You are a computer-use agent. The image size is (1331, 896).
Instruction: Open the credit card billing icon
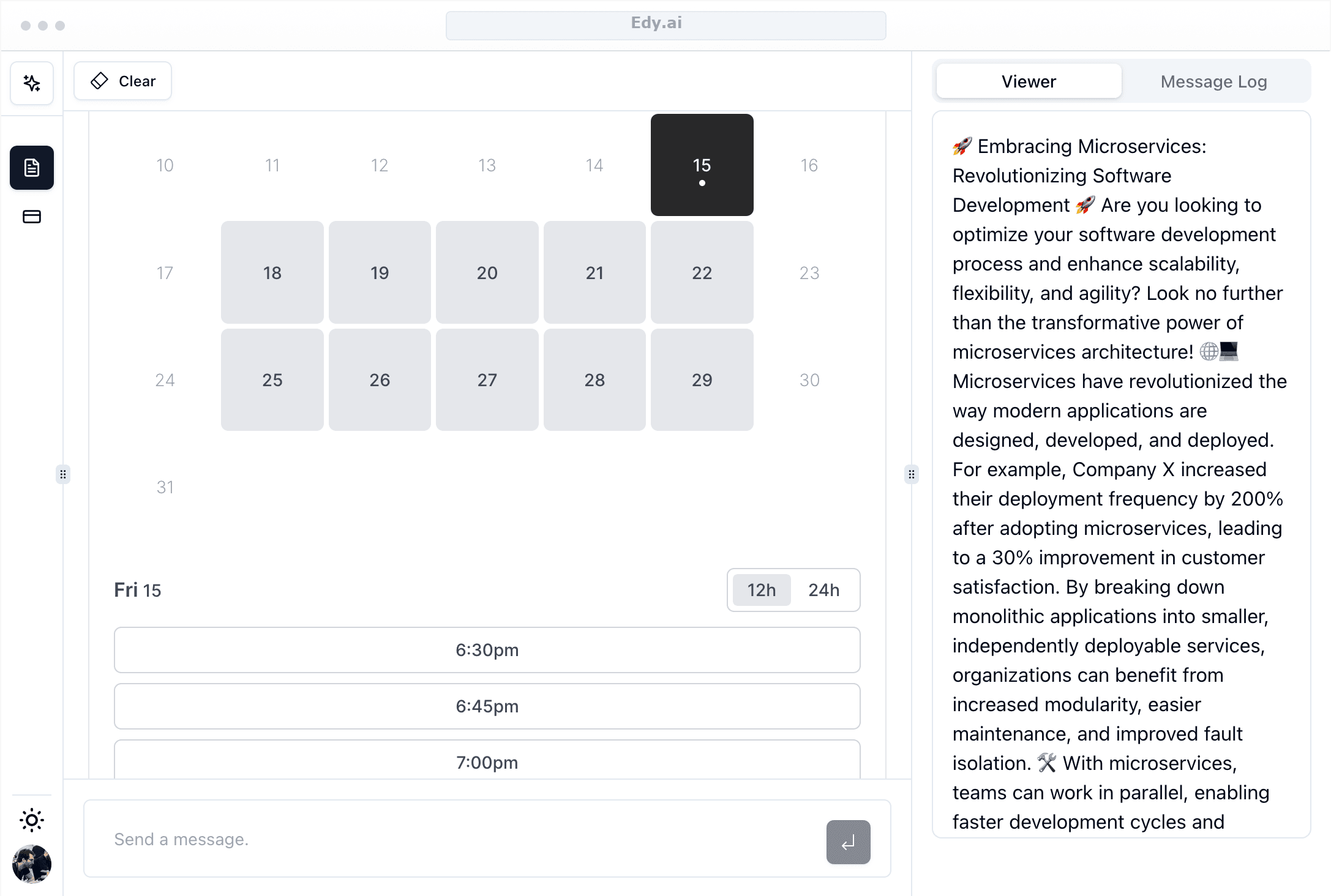(32, 217)
